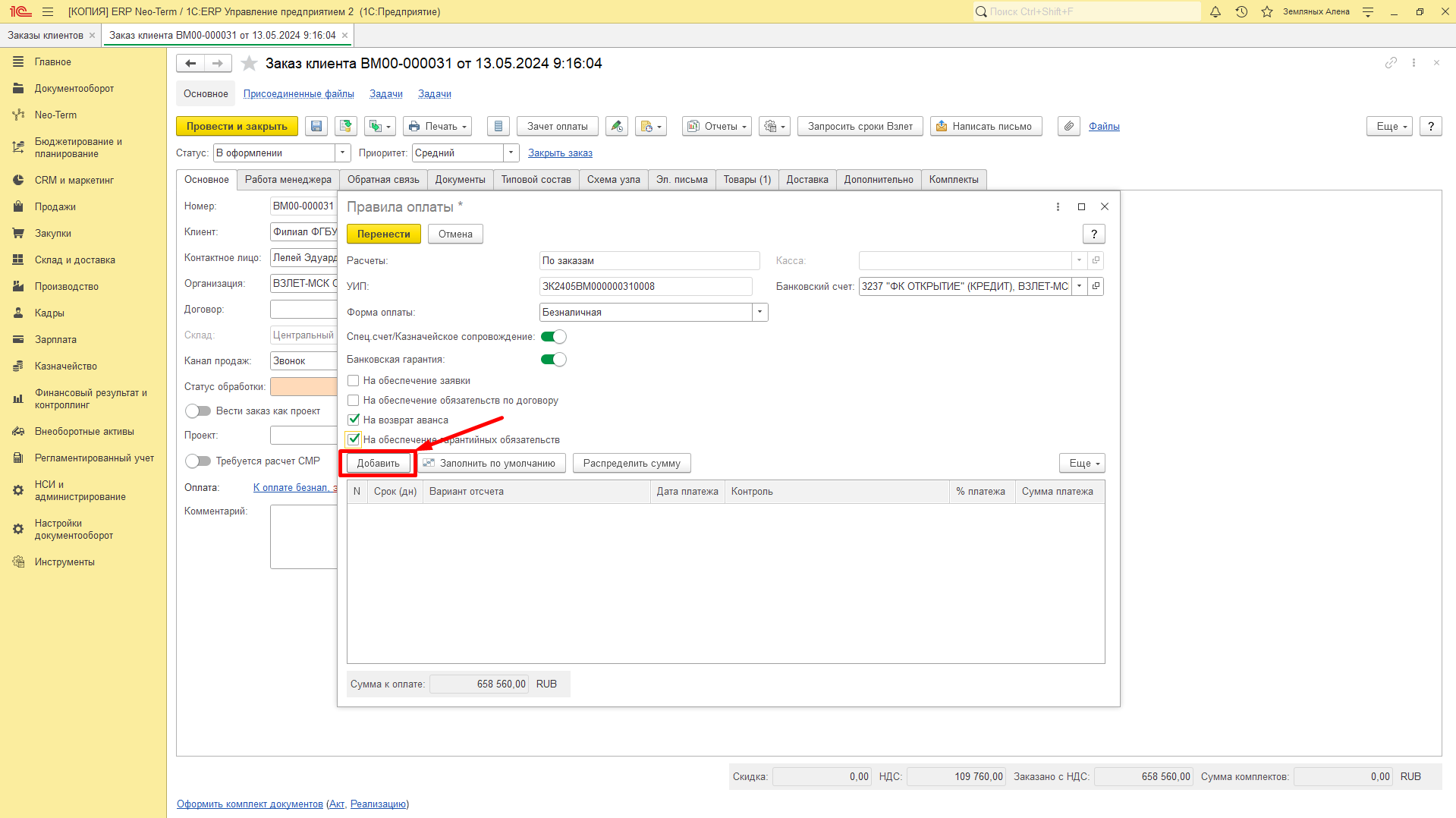Expand the Печать dropdown button
The image size is (1456, 818).
pyautogui.click(x=437, y=126)
